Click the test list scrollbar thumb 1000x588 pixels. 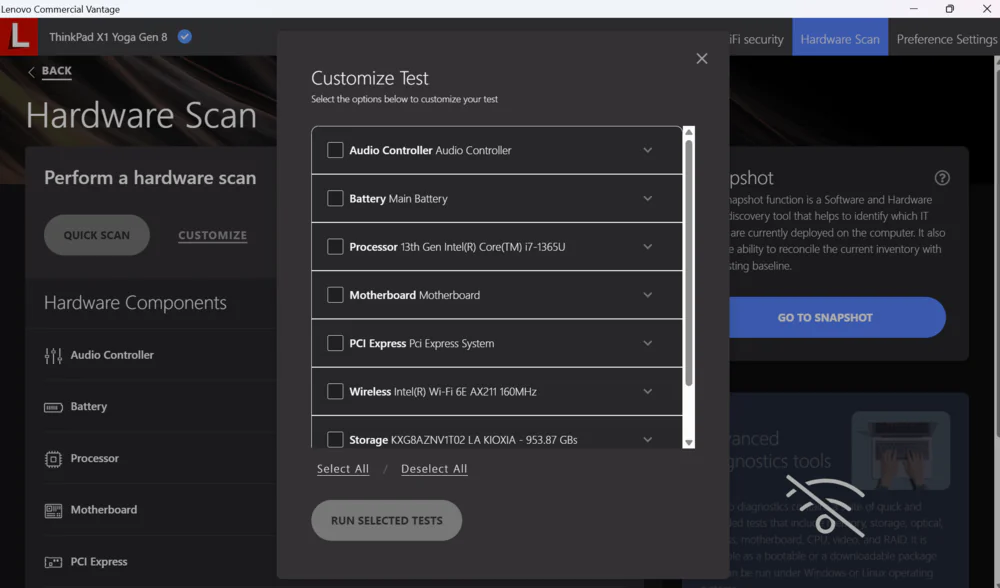[689, 263]
